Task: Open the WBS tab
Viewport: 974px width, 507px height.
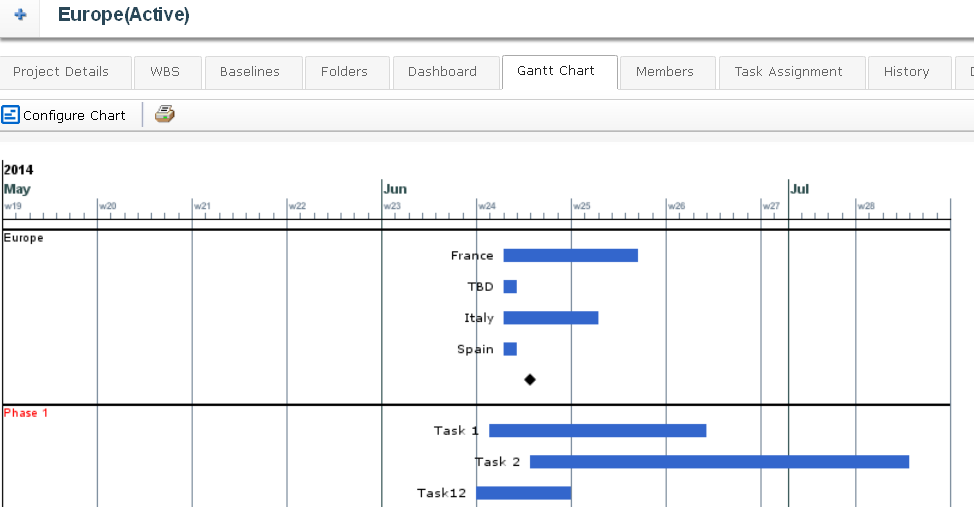Action: (x=165, y=72)
